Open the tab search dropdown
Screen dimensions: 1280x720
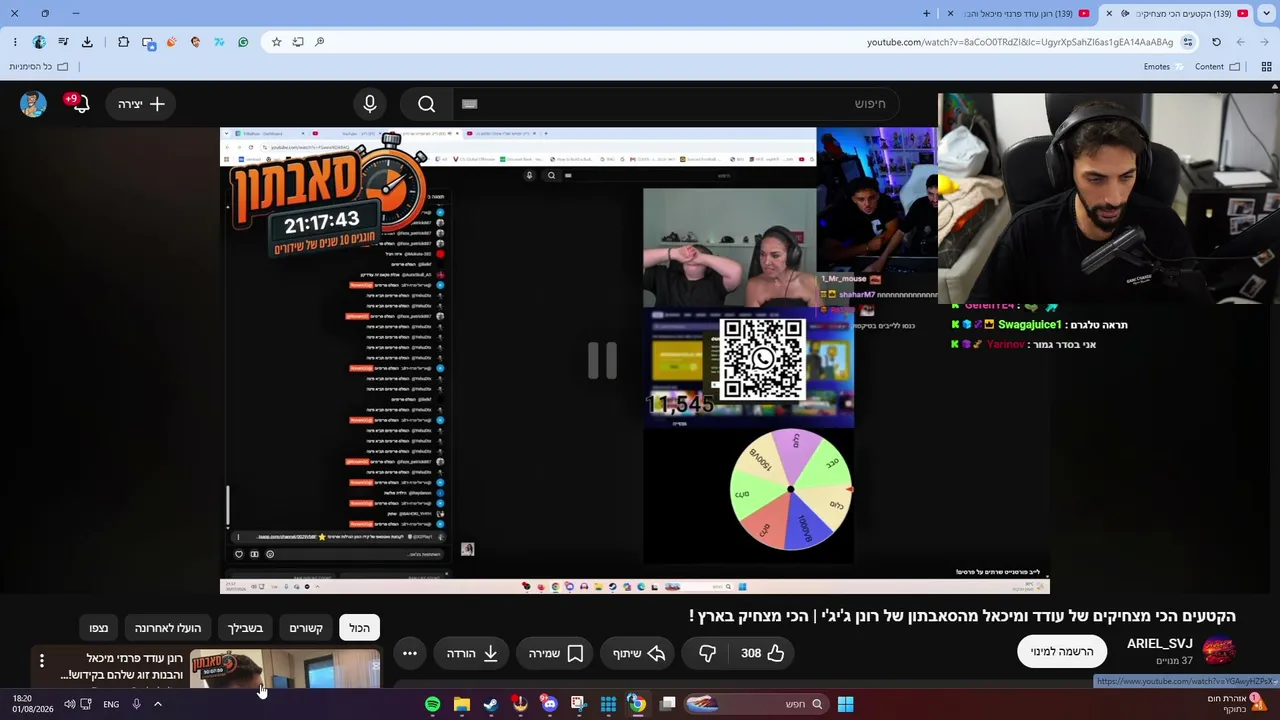tap(1266, 14)
